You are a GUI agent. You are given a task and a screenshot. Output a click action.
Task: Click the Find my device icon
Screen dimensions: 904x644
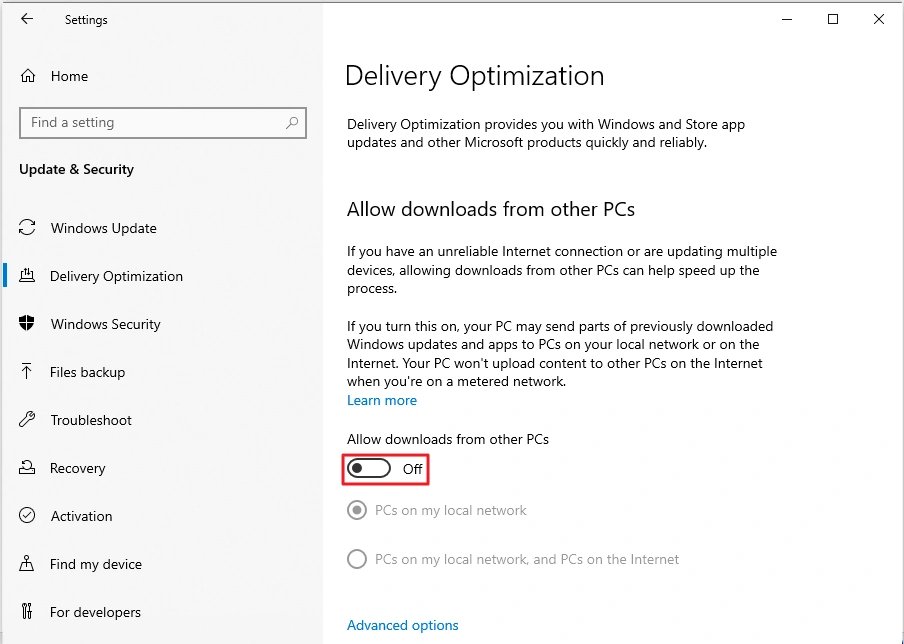[x=27, y=563]
